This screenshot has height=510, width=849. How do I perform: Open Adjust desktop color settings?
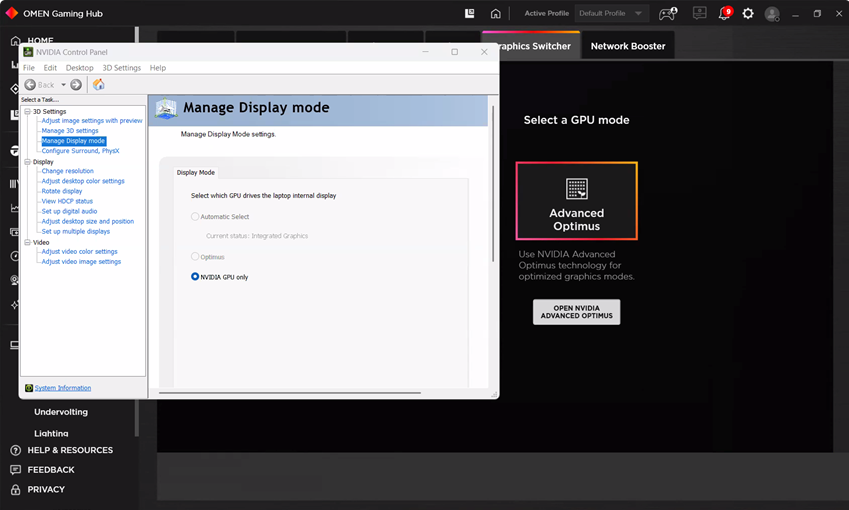[x=83, y=181]
